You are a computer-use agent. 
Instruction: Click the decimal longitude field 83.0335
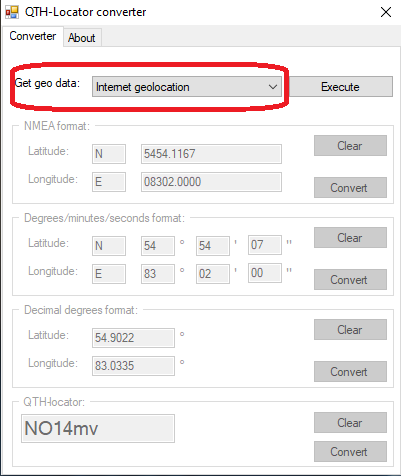click(133, 366)
